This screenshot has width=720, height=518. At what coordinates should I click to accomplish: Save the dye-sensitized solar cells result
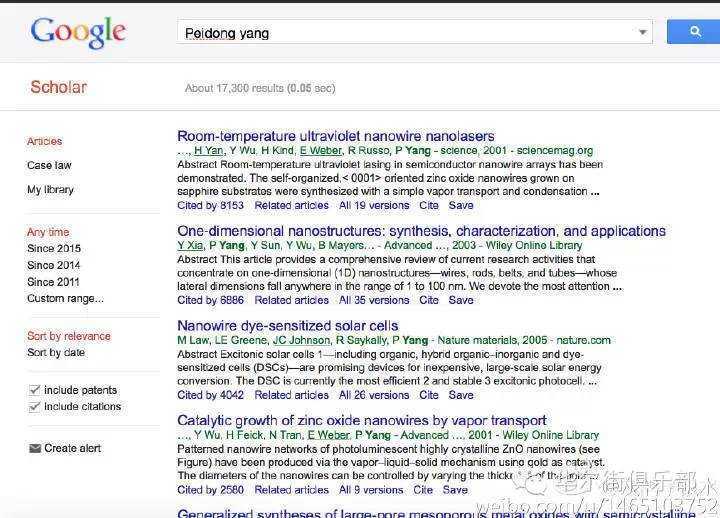pos(461,395)
